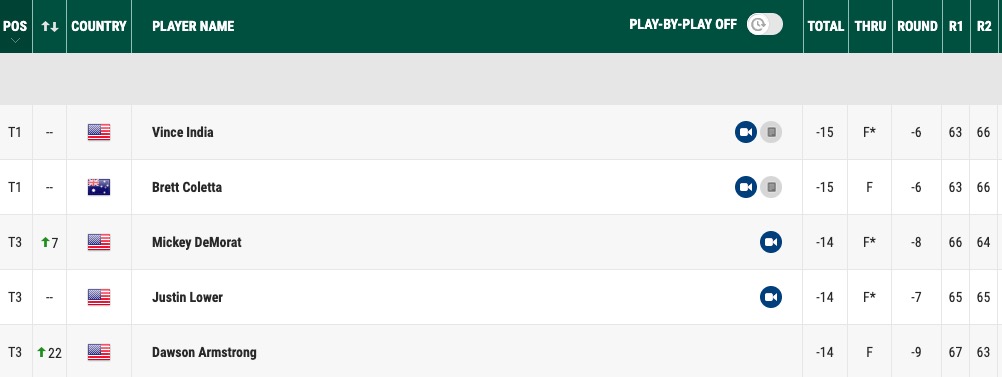
Task: Open Mickey DeMorat's player profile
Action: (197, 242)
